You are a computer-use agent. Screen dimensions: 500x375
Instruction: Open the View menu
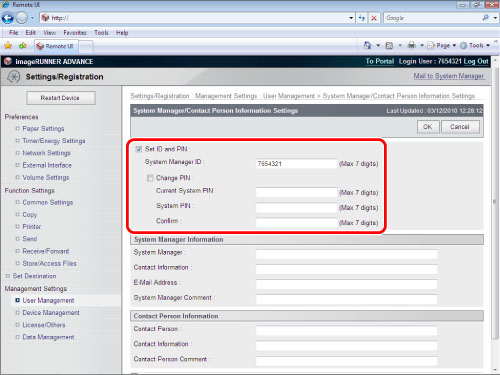pyautogui.click(x=49, y=33)
